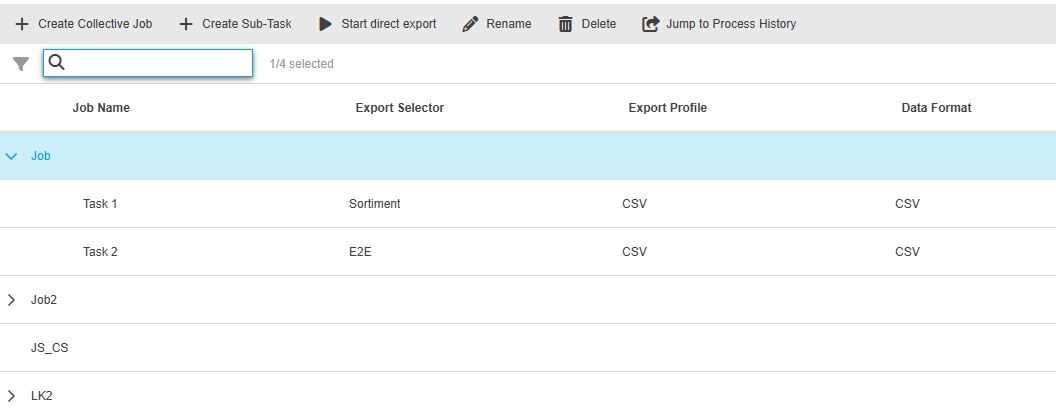
Task: Click the Export Selector column header
Action: coord(399,108)
